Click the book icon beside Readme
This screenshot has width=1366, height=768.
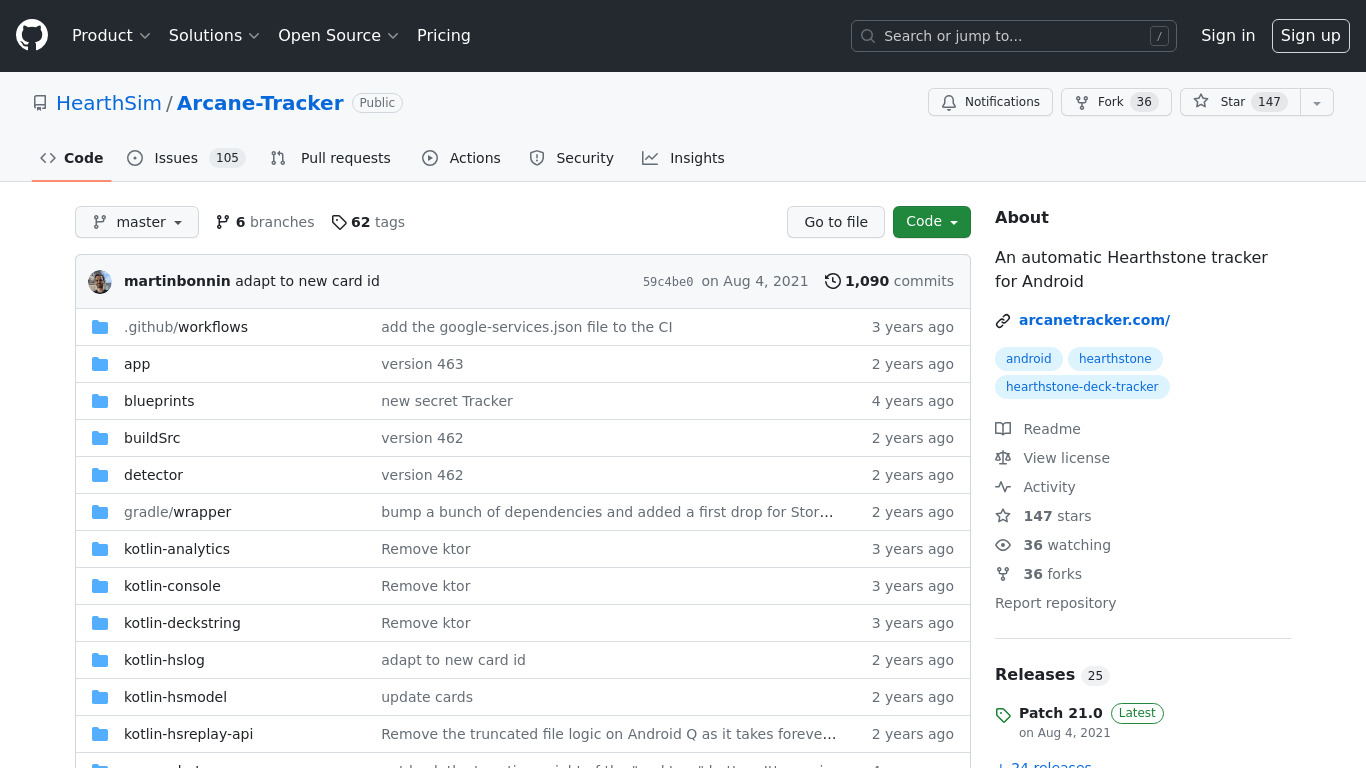click(x=1003, y=429)
